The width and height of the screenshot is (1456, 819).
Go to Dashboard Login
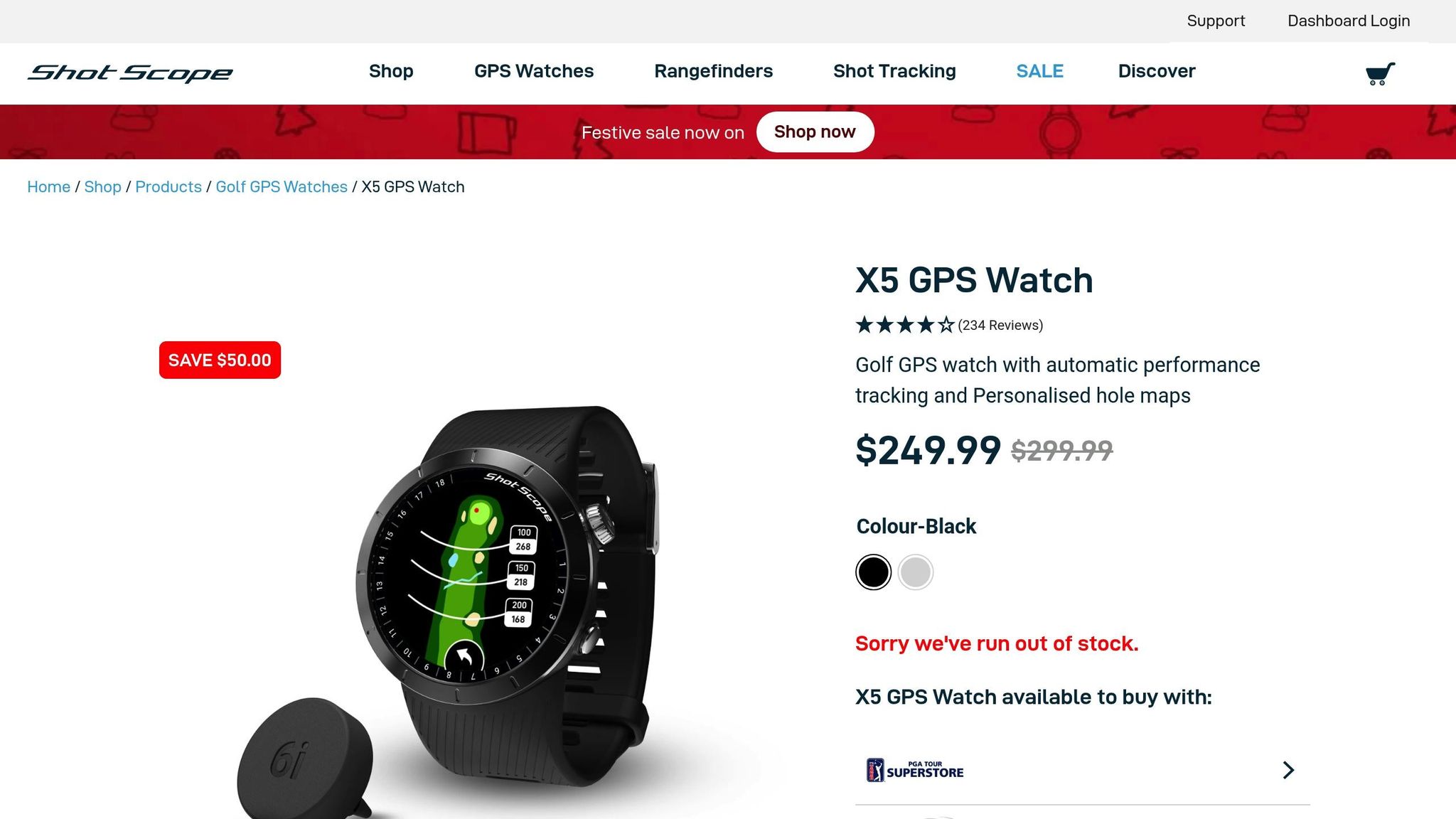point(1349,21)
